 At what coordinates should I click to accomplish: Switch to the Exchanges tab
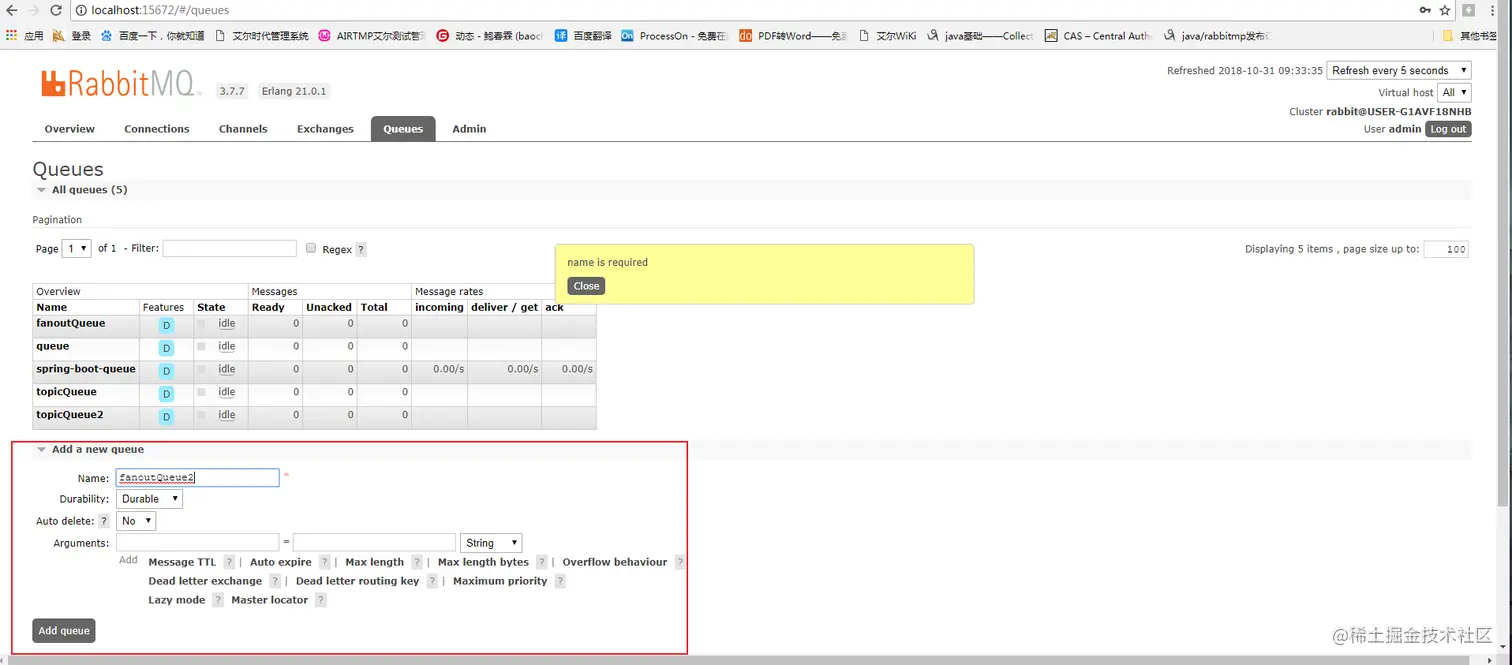coord(325,129)
